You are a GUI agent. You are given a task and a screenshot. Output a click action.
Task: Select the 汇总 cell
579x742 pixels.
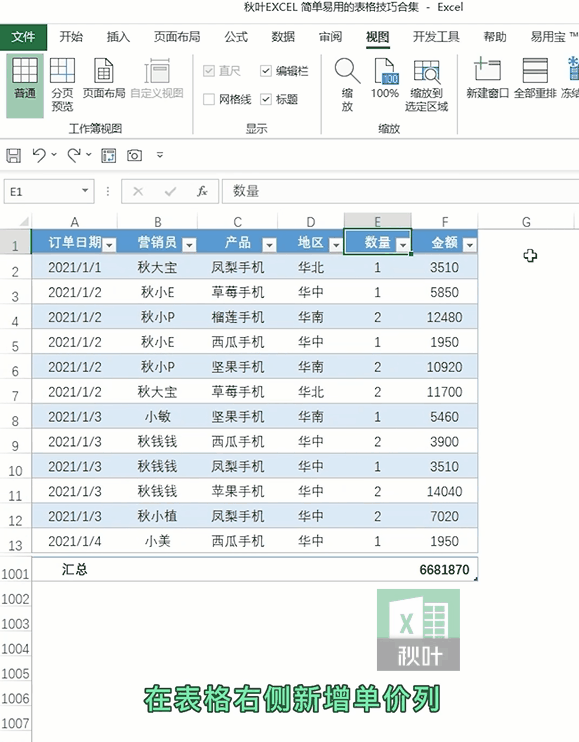point(74,569)
